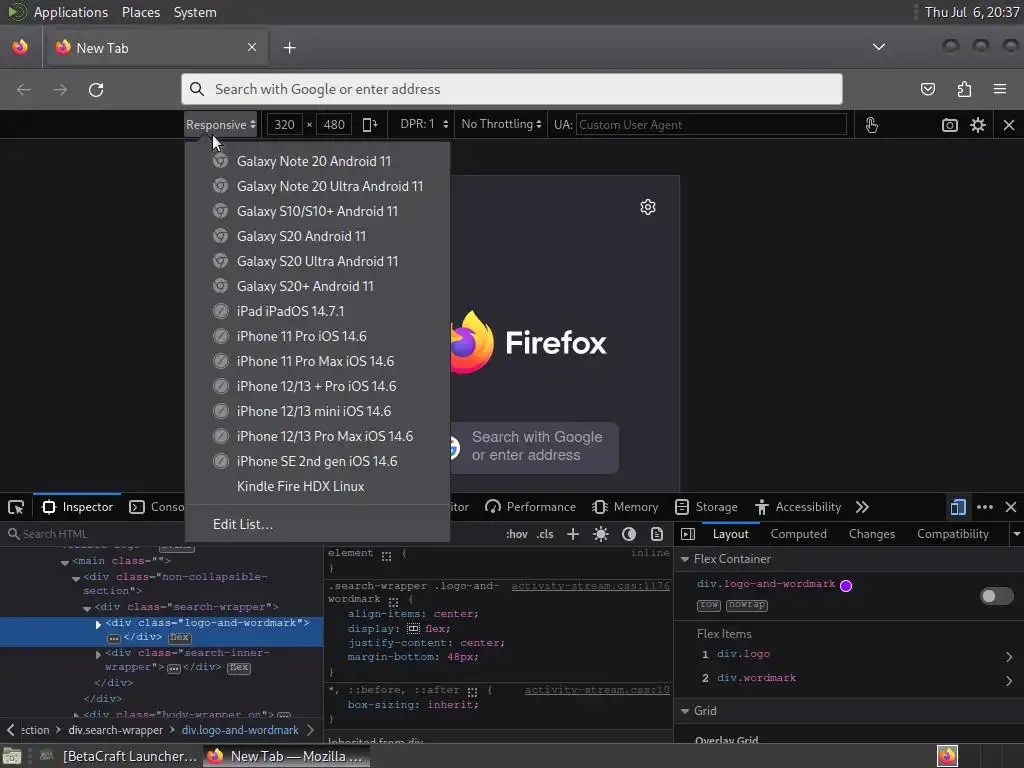Open the Accessibility tab
This screenshot has width=1024, height=768.
point(798,507)
